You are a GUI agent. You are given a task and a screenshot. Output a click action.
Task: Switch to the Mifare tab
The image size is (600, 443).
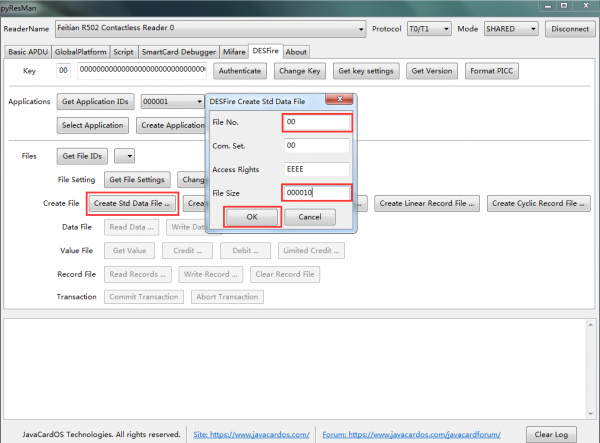coord(234,52)
